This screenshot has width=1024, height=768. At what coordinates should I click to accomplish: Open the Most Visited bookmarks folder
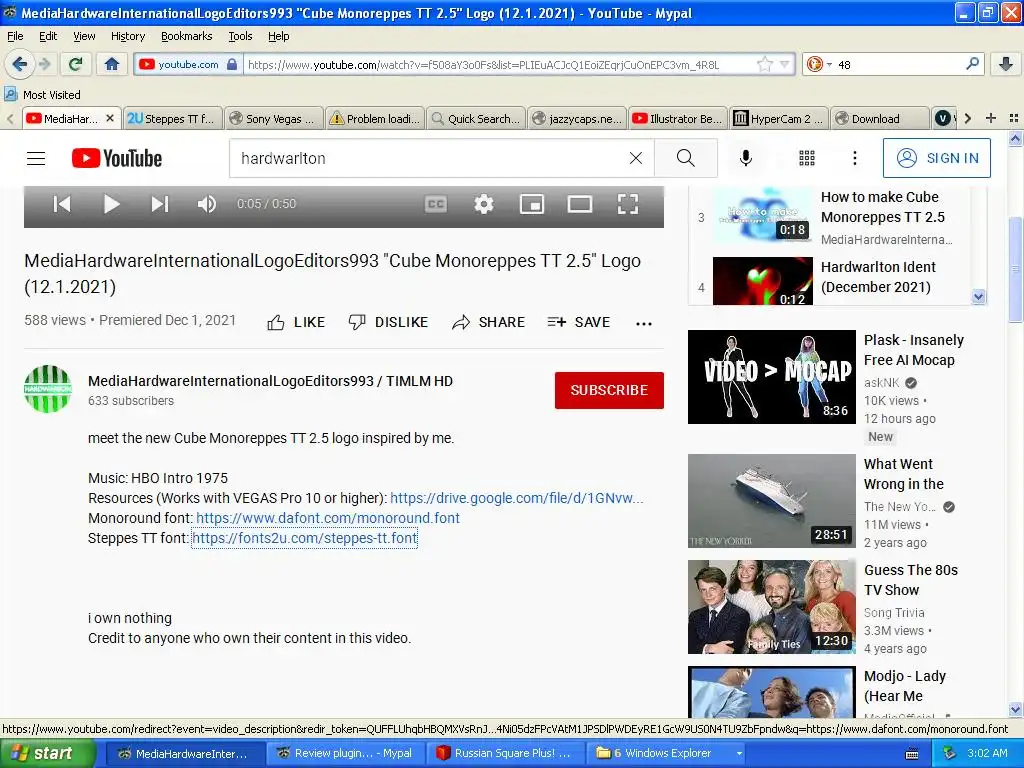[x=43, y=95]
